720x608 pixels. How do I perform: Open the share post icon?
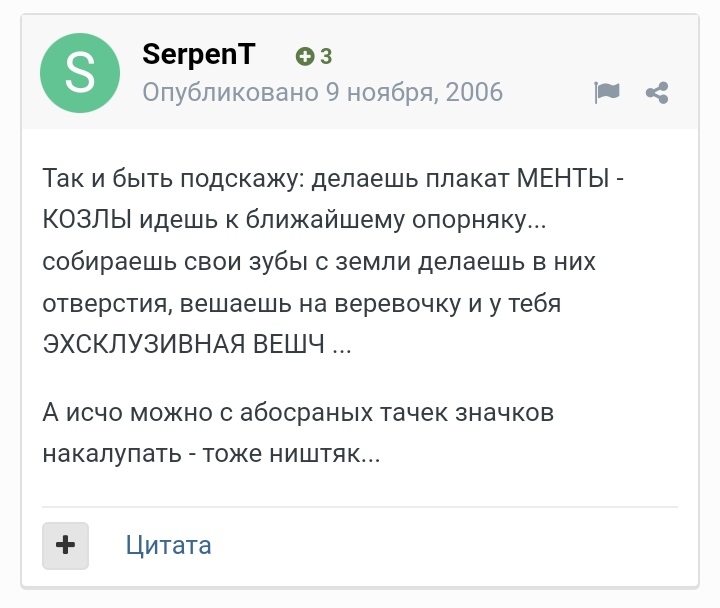[x=657, y=93]
